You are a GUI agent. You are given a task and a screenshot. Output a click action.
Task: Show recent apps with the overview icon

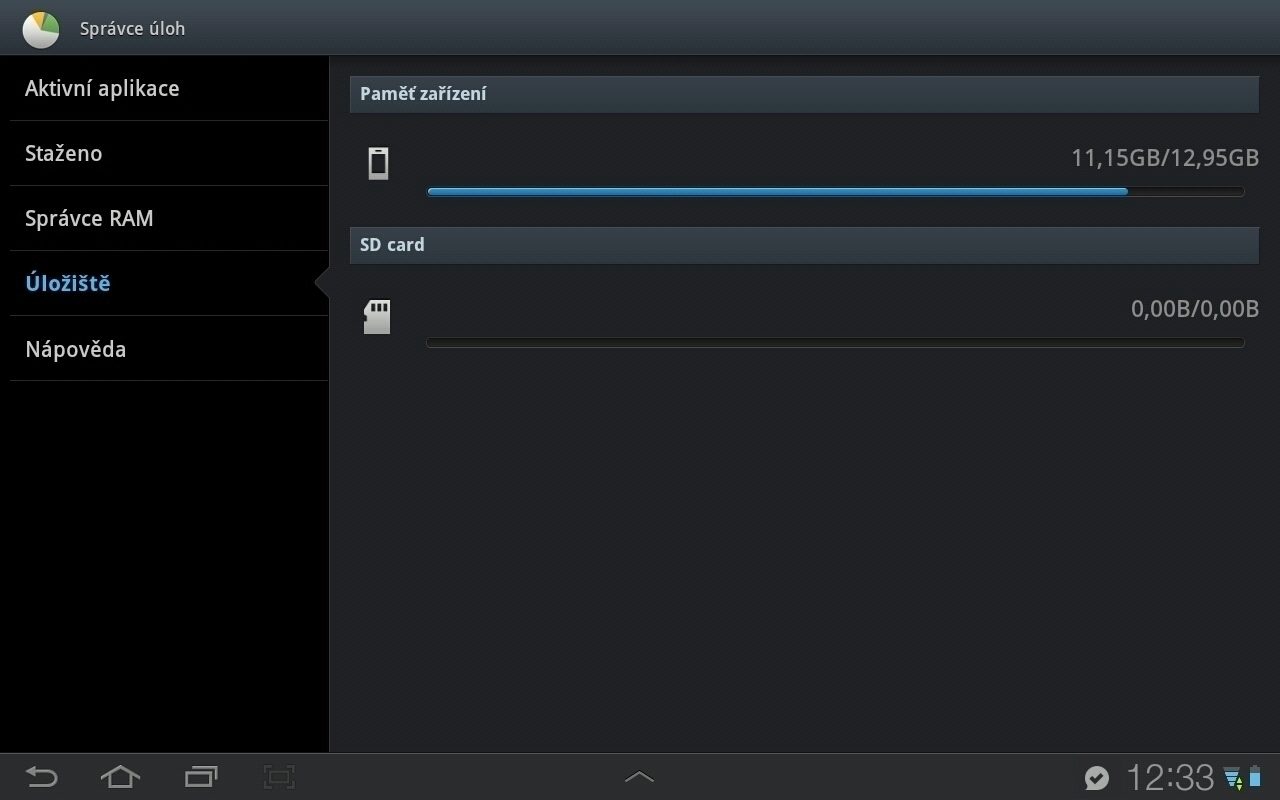[x=201, y=777]
